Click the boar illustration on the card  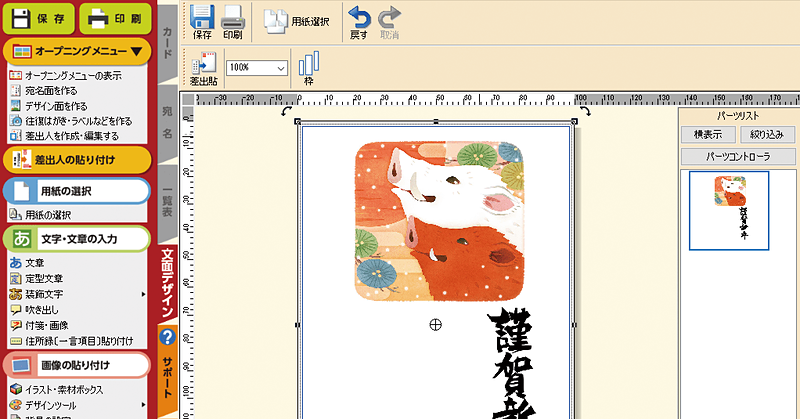tap(439, 220)
